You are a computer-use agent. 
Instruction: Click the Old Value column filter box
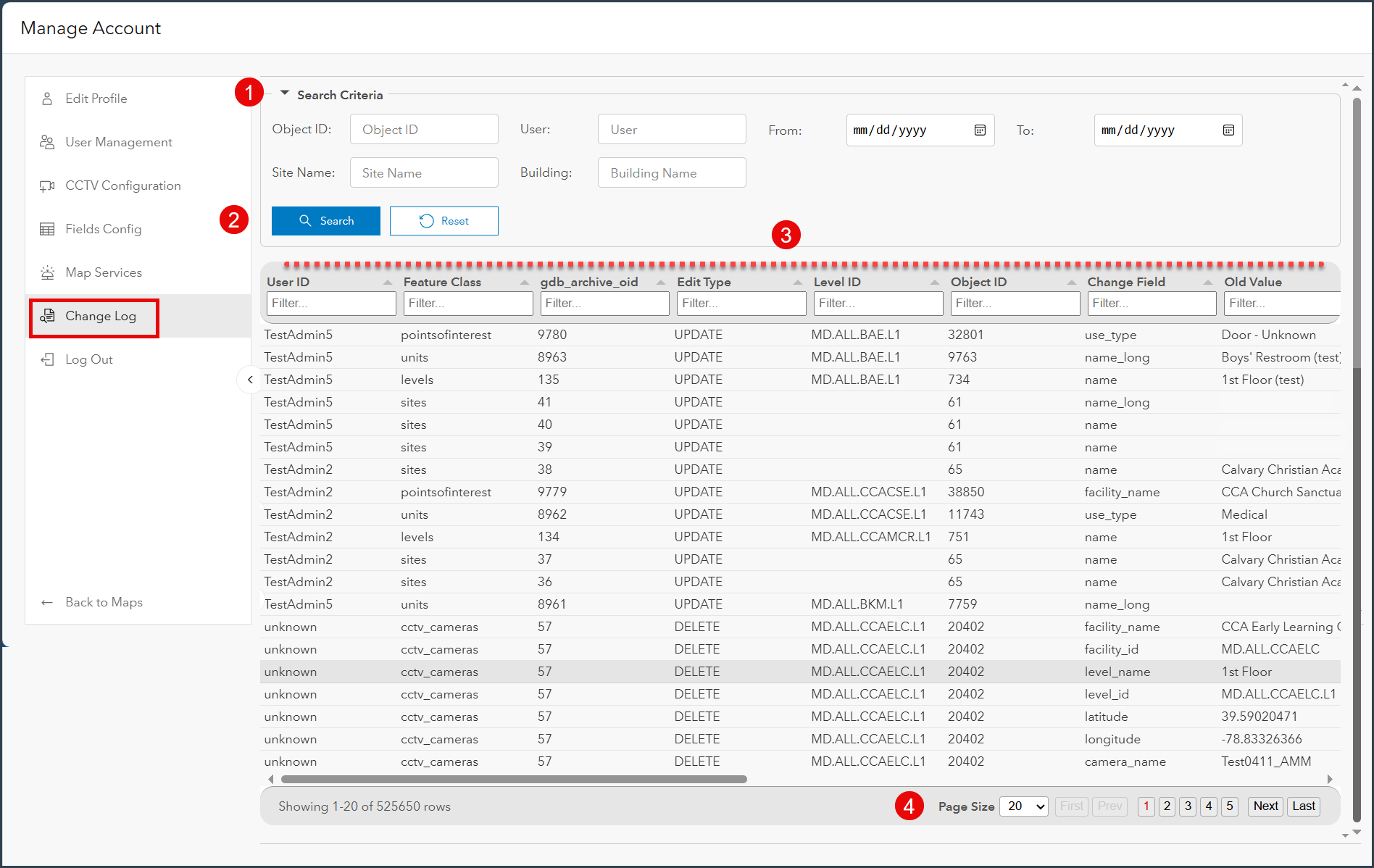pyautogui.click(x=1282, y=304)
